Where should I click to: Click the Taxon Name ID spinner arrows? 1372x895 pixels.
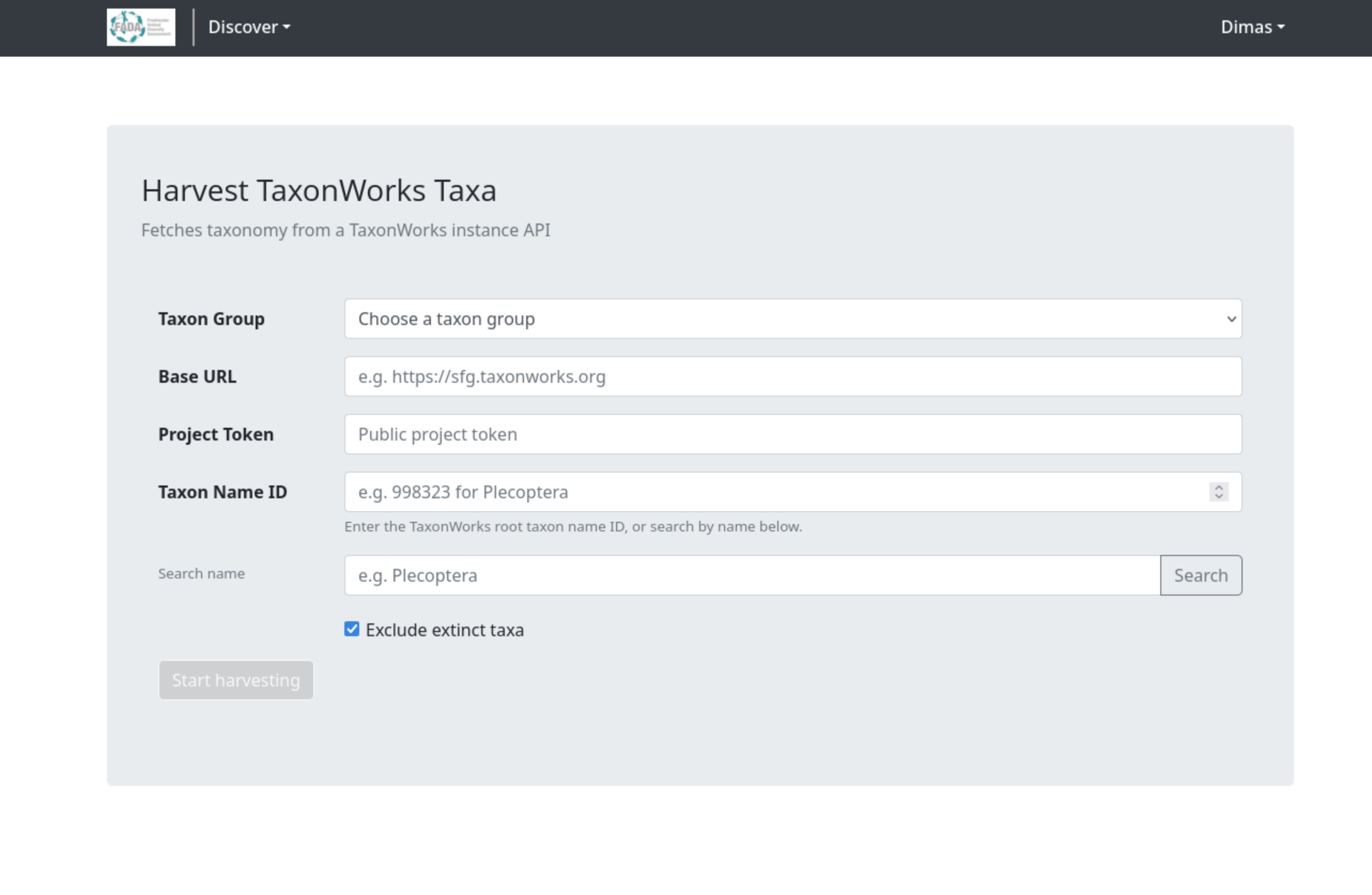point(1218,491)
